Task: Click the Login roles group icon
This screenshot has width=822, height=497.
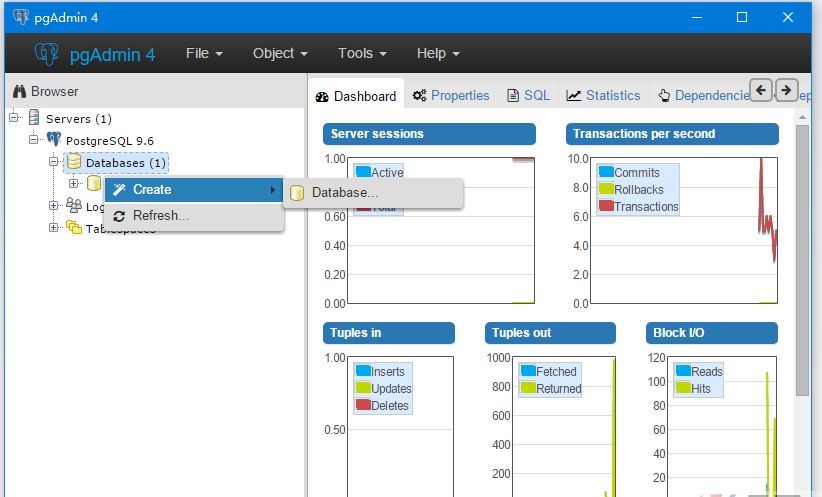Action: 74,205
